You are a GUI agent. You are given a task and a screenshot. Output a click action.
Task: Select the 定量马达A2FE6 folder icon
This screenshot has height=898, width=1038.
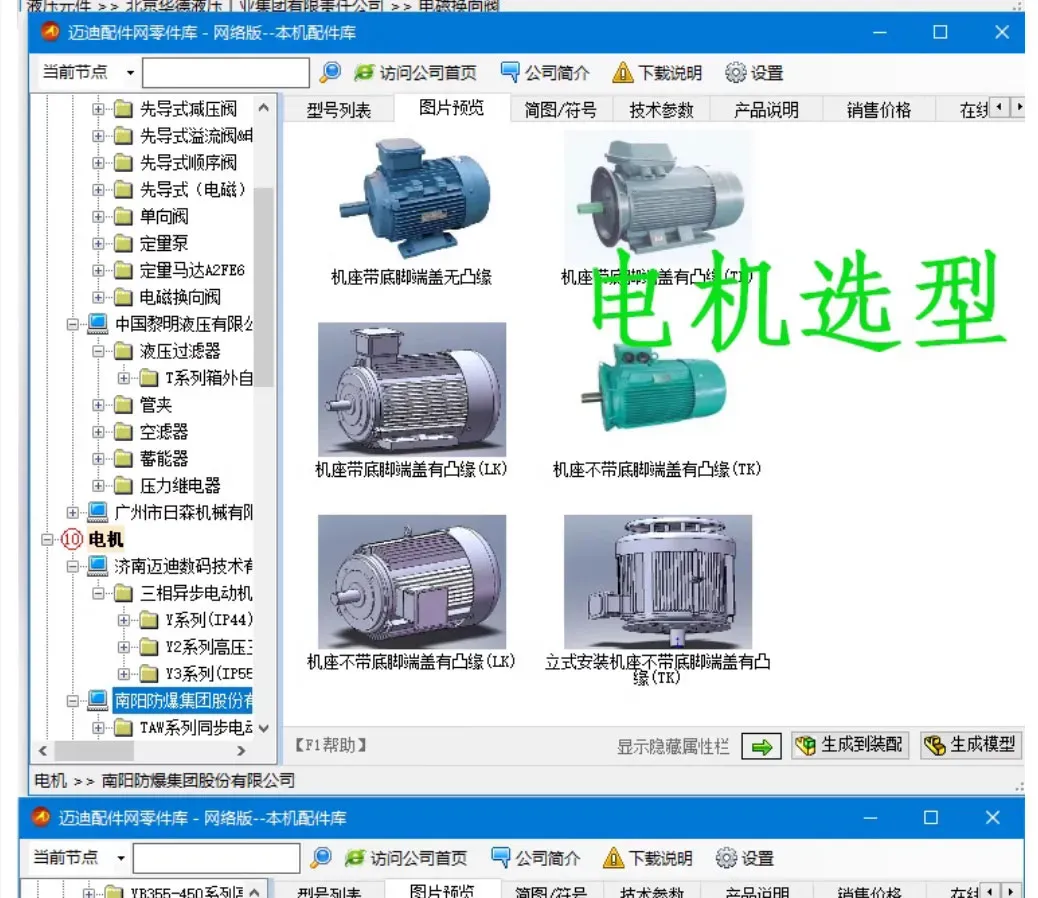pyautogui.click(x=123, y=271)
